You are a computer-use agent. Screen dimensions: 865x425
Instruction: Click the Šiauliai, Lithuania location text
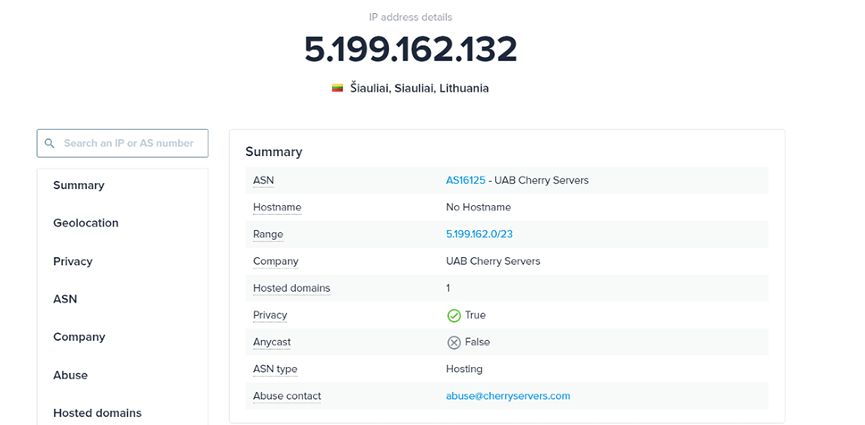pos(419,88)
